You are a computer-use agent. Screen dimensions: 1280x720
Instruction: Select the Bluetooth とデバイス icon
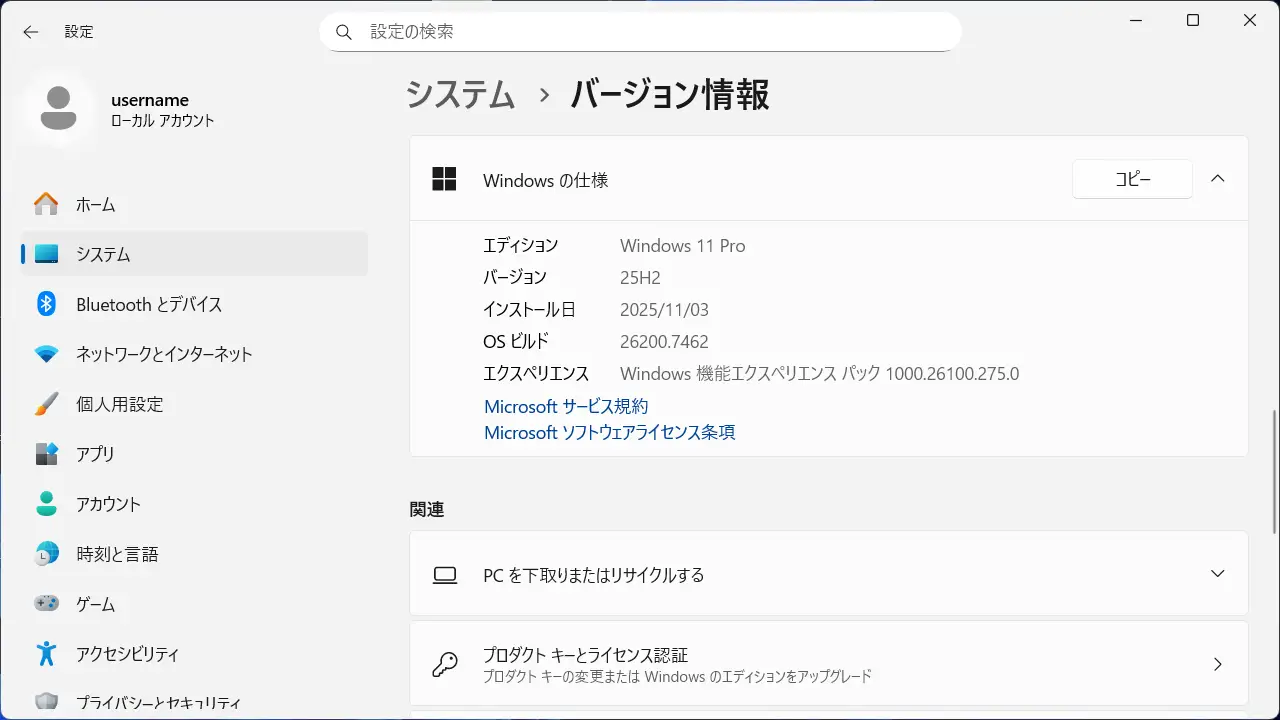(x=46, y=304)
